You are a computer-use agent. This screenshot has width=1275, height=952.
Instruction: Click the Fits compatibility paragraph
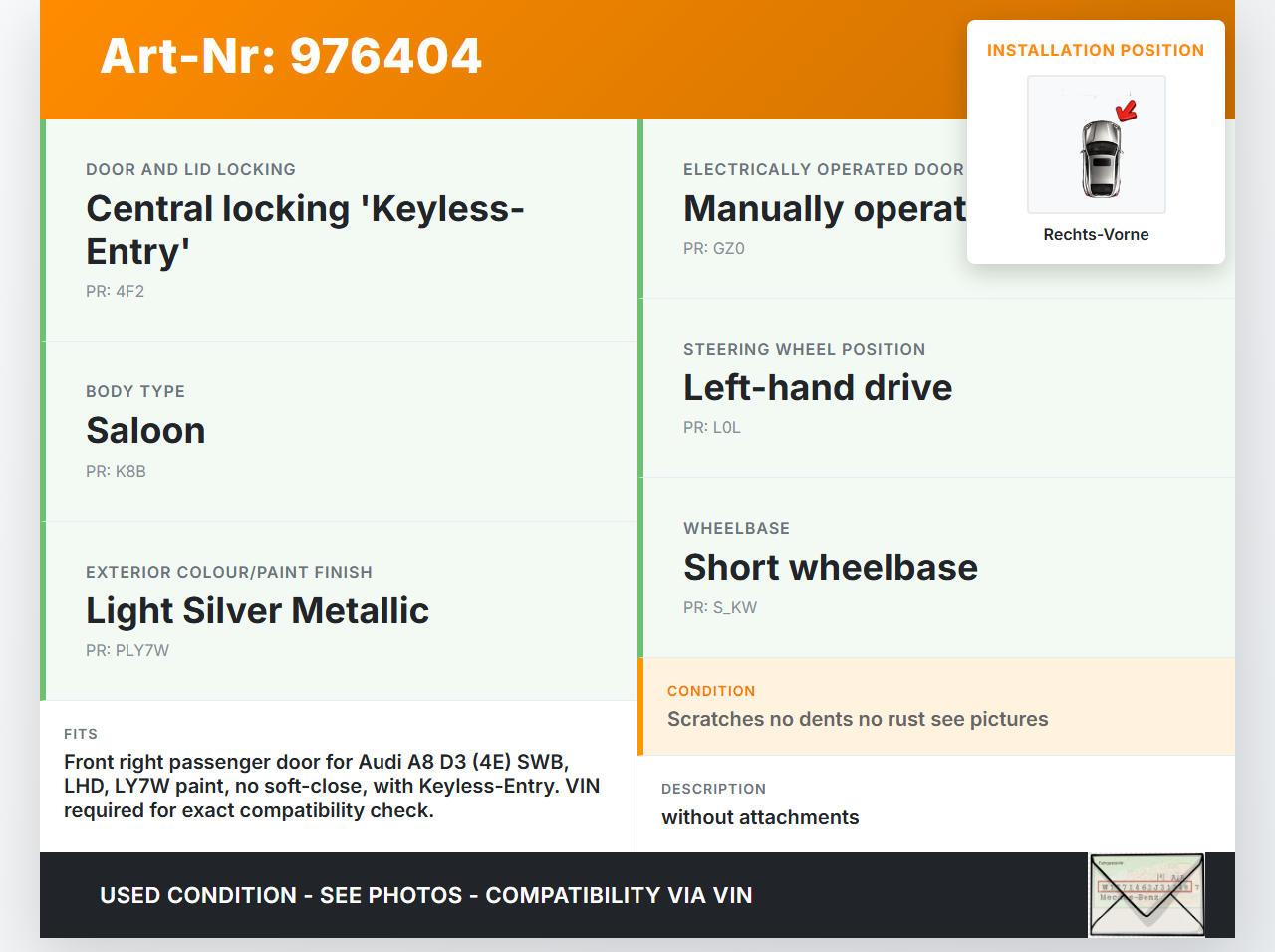(332, 786)
